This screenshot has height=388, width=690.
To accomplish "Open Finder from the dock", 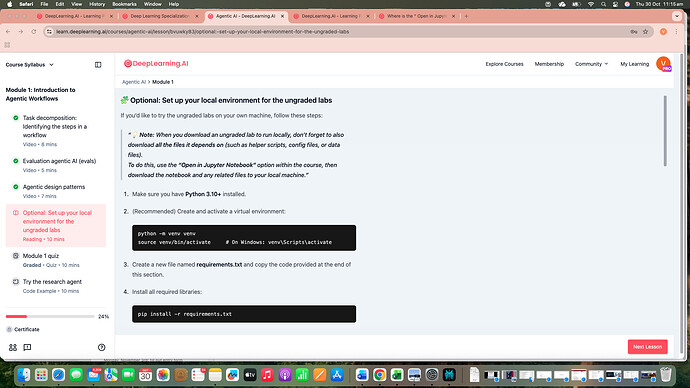I will (x=24, y=375).
